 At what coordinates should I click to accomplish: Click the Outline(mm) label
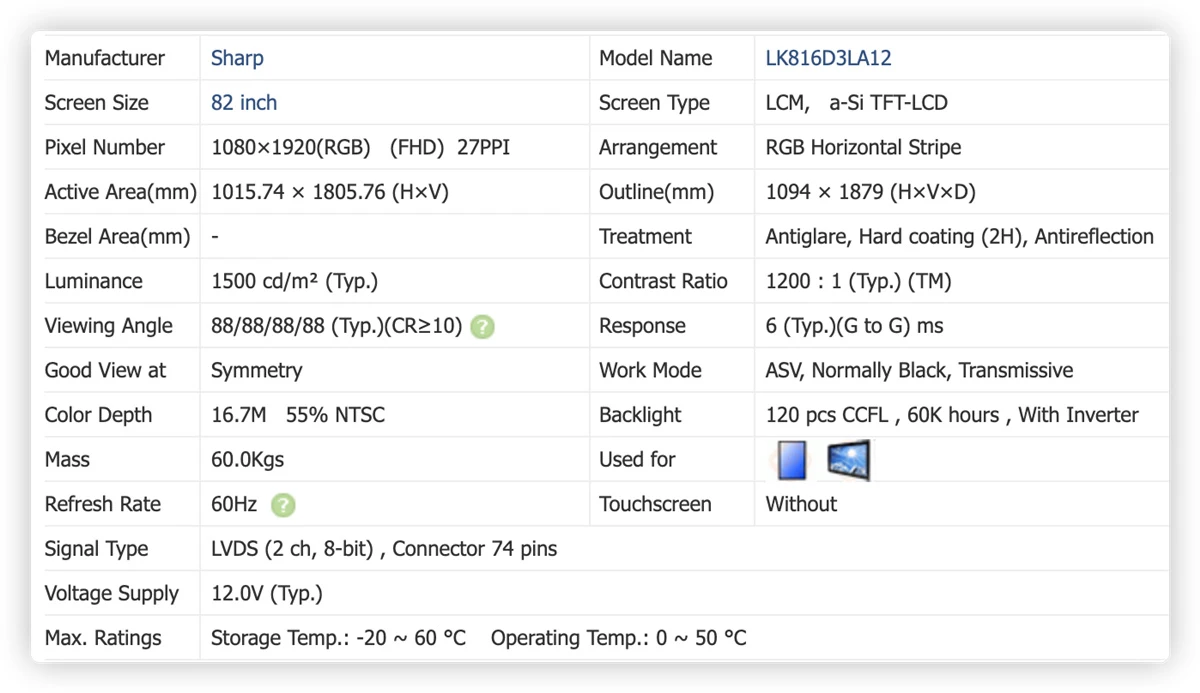[657, 192]
